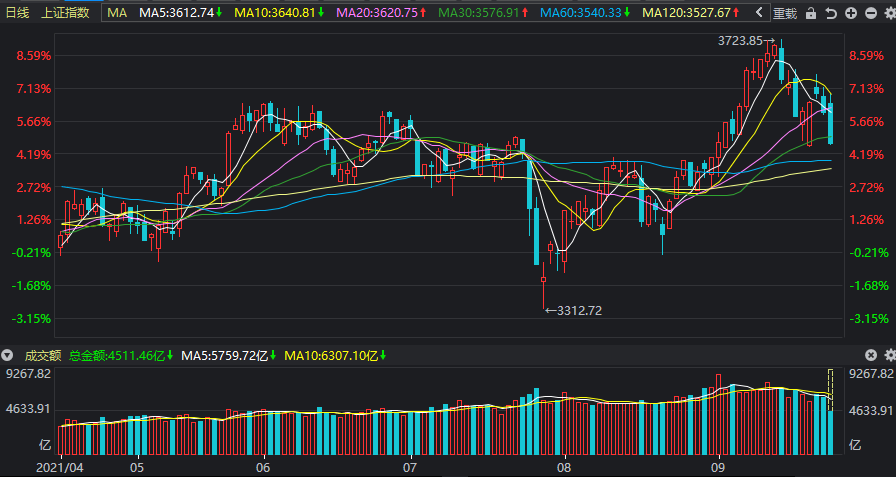The height and width of the screenshot is (477, 896).
Task: Toggle the MA5:3612.74 line label
Action: coord(181,13)
